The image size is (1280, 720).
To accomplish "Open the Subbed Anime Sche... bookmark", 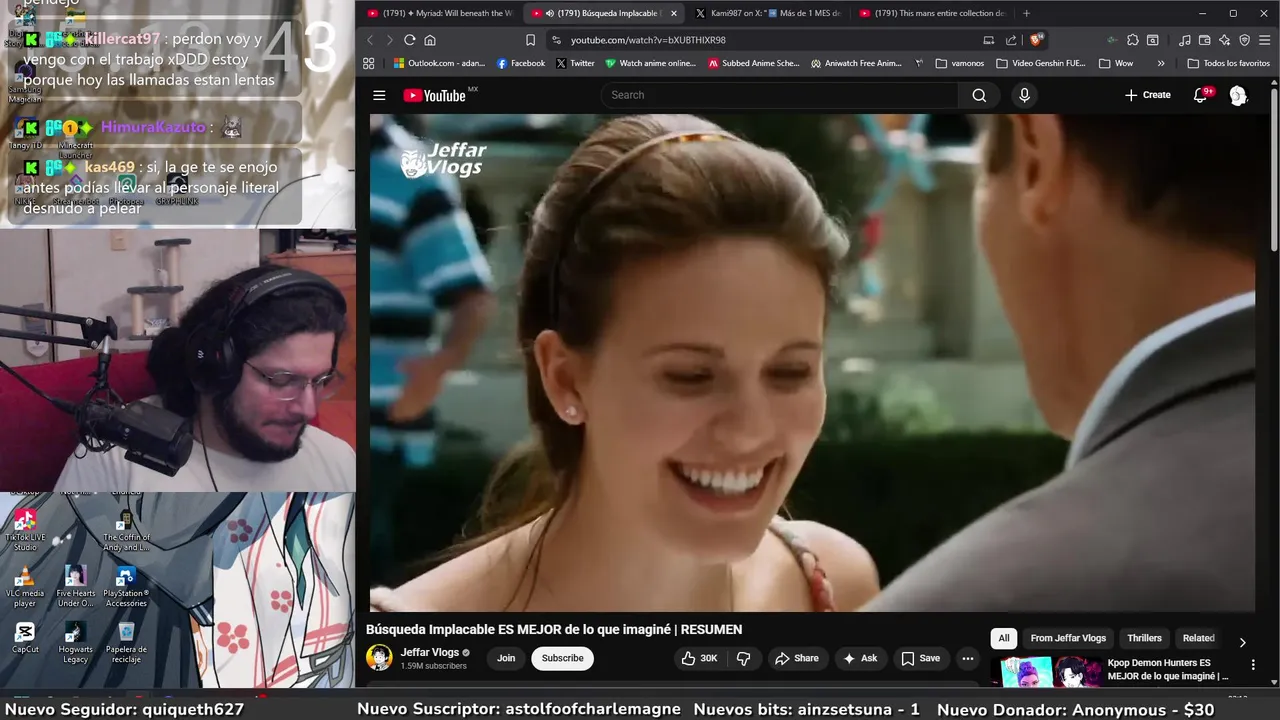I will point(753,63).
